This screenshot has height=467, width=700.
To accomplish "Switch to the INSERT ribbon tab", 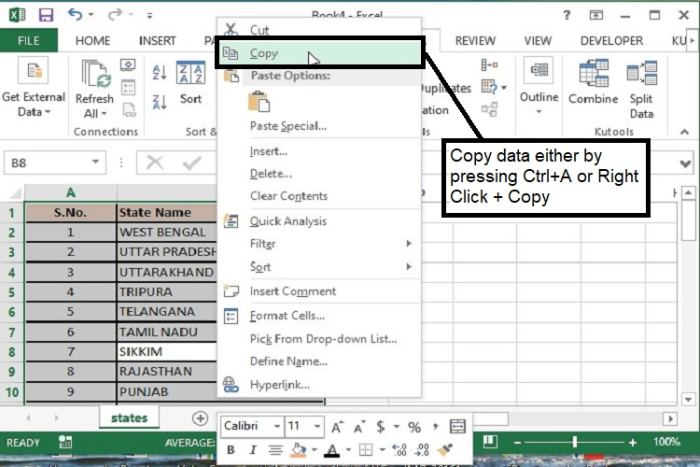I will (157, 41).
